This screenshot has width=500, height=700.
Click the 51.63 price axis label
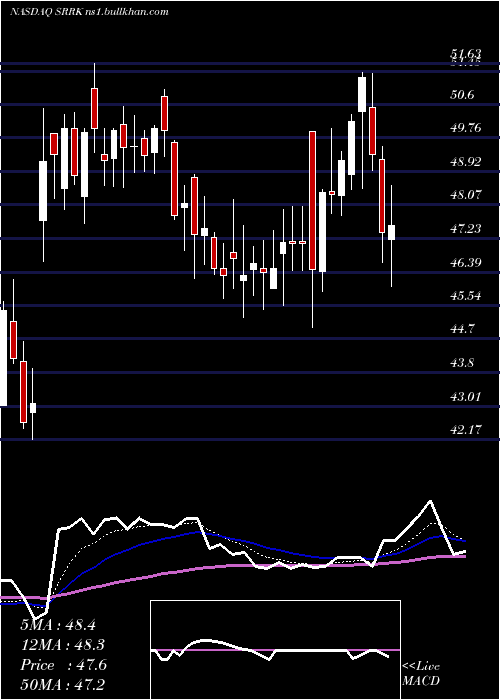[x=465, y=54]
